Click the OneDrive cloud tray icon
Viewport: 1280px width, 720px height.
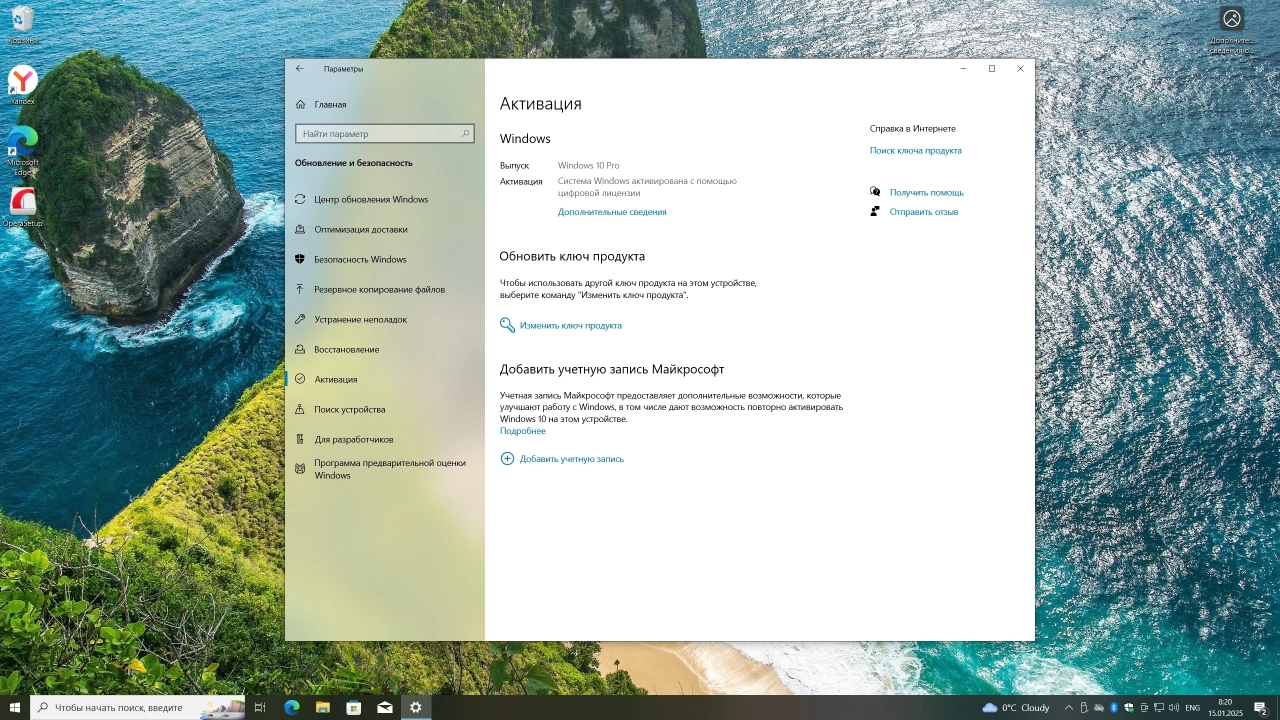[1098, 707]
